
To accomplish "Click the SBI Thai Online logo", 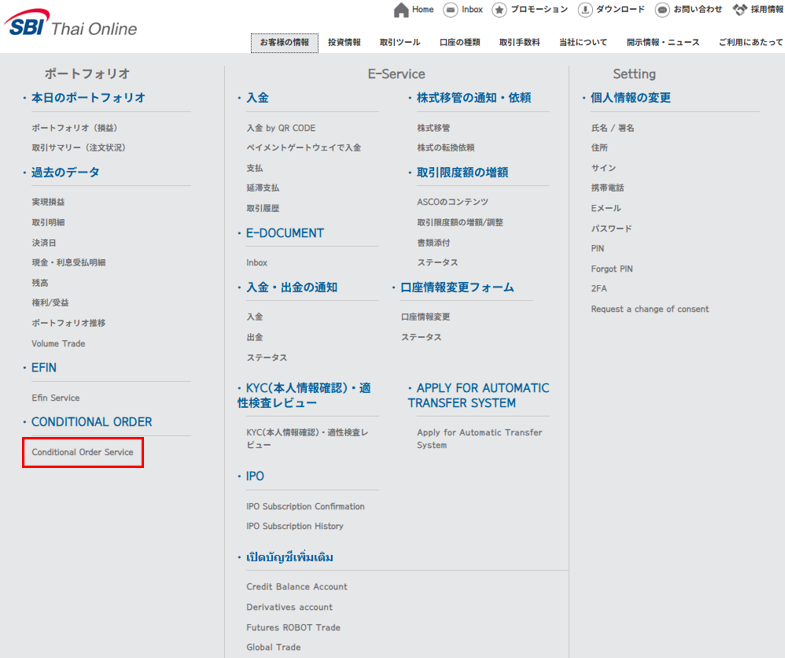I will pyautogui.click(x=70, y=24).
